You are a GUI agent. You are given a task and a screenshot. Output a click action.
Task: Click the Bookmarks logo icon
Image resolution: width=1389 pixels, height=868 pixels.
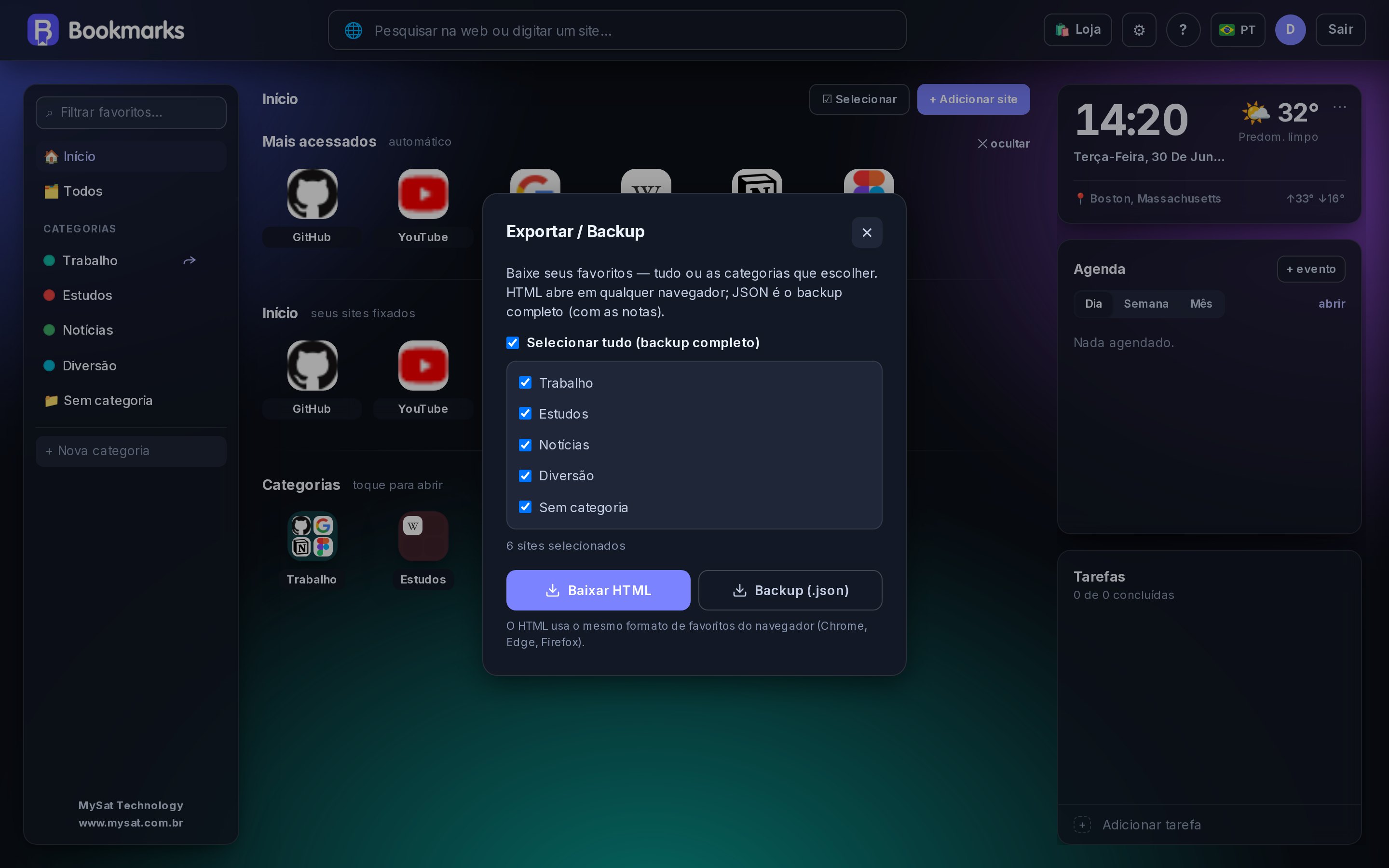tap(43, 30)
